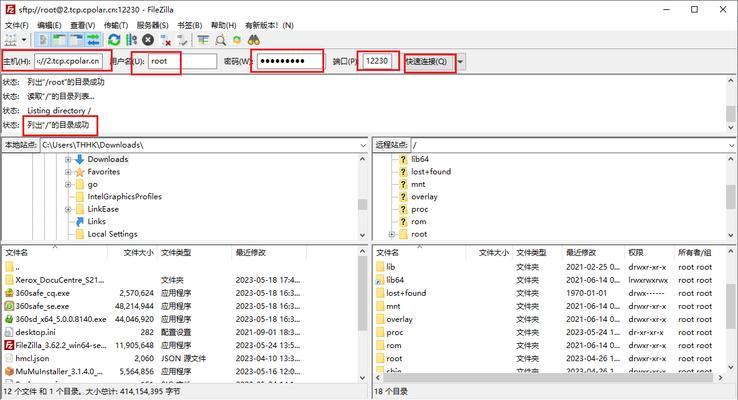Screen dimensions: 738x400
Task: Click the 用户名 username field
Action: click(182, 61)
